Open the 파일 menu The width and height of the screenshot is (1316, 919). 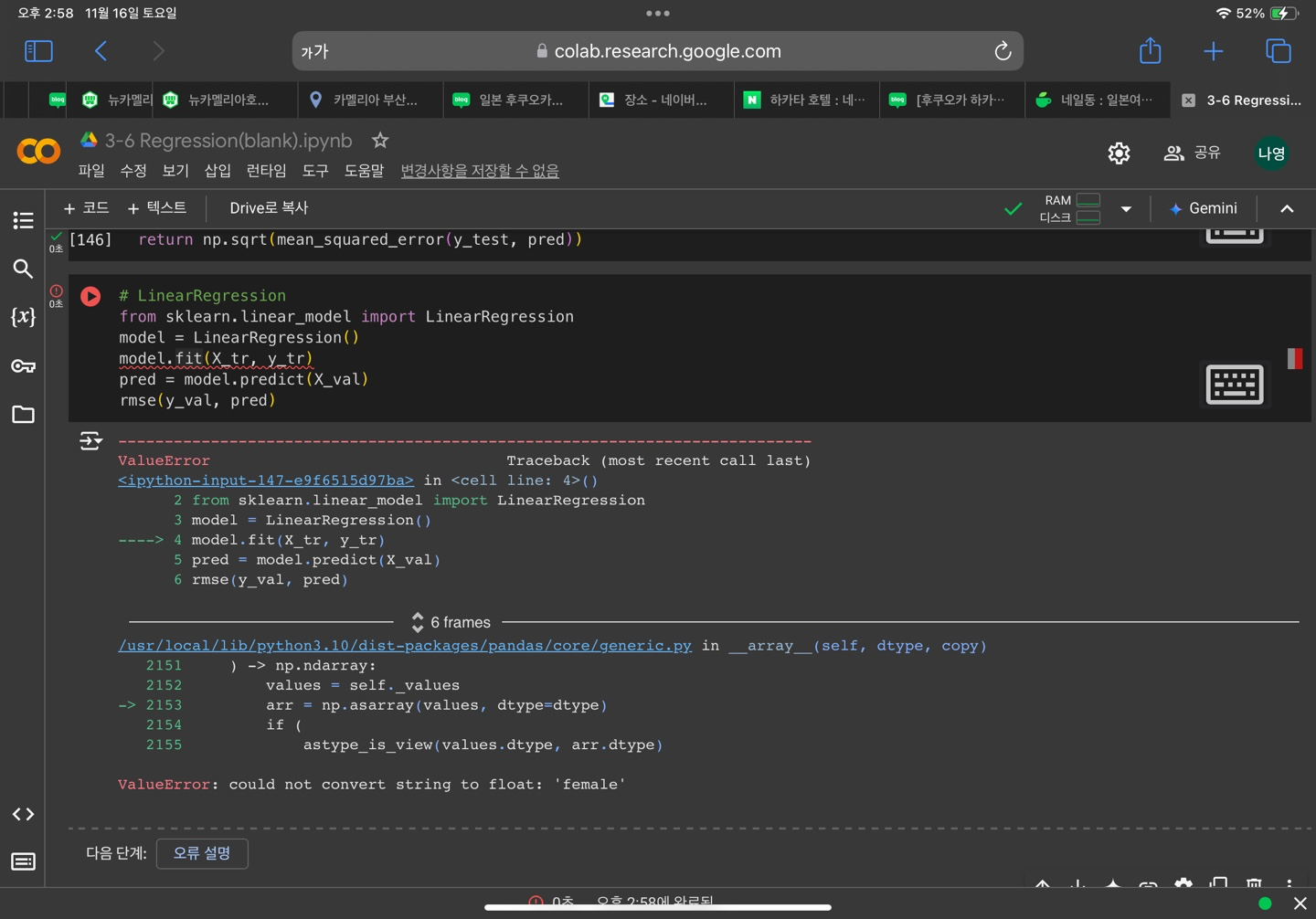[x=91, y=171]
